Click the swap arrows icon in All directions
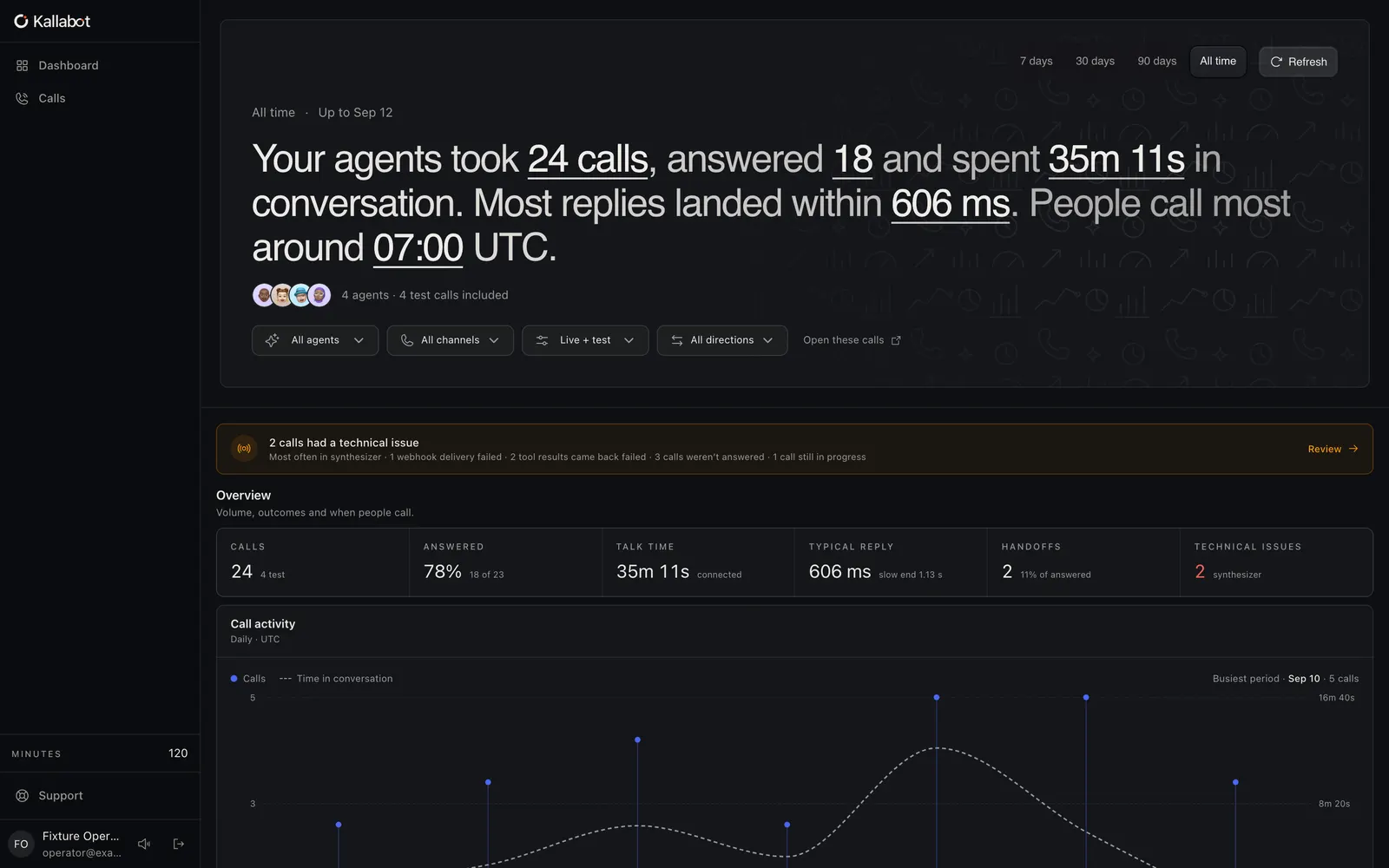 [x=677, y=340]
